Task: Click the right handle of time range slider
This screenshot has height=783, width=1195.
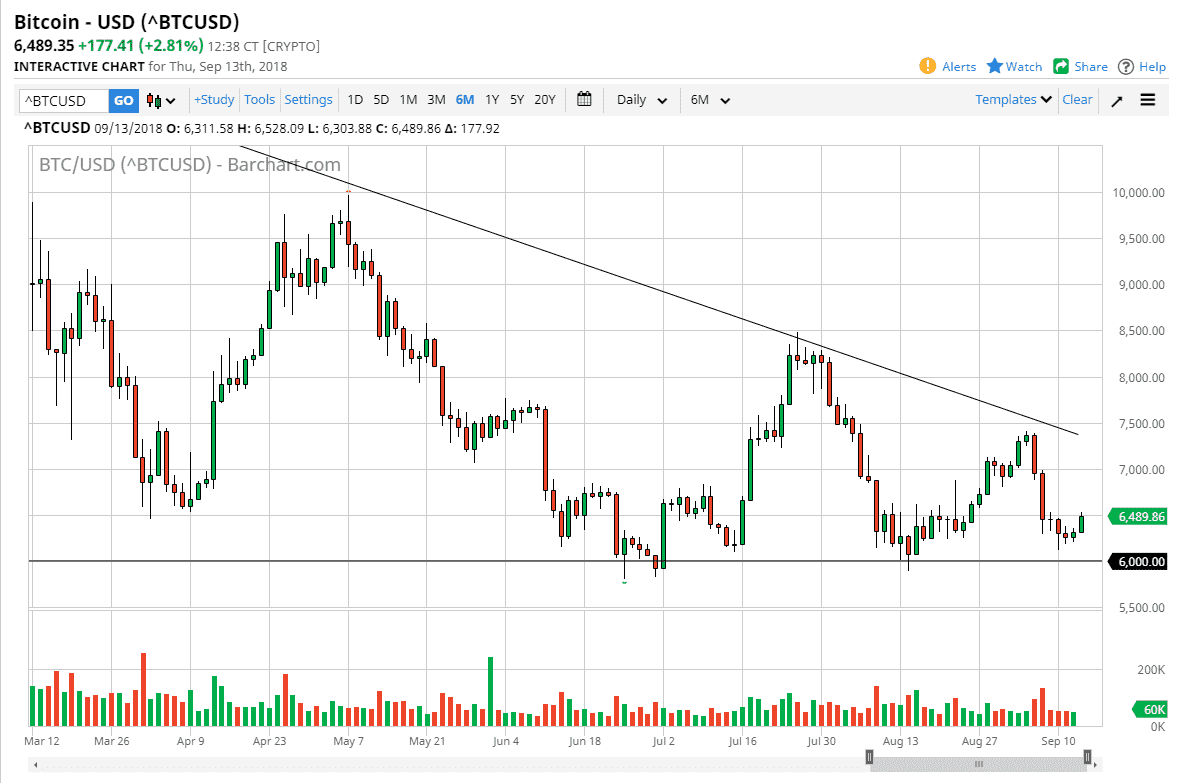Action: coord(1087,764)
